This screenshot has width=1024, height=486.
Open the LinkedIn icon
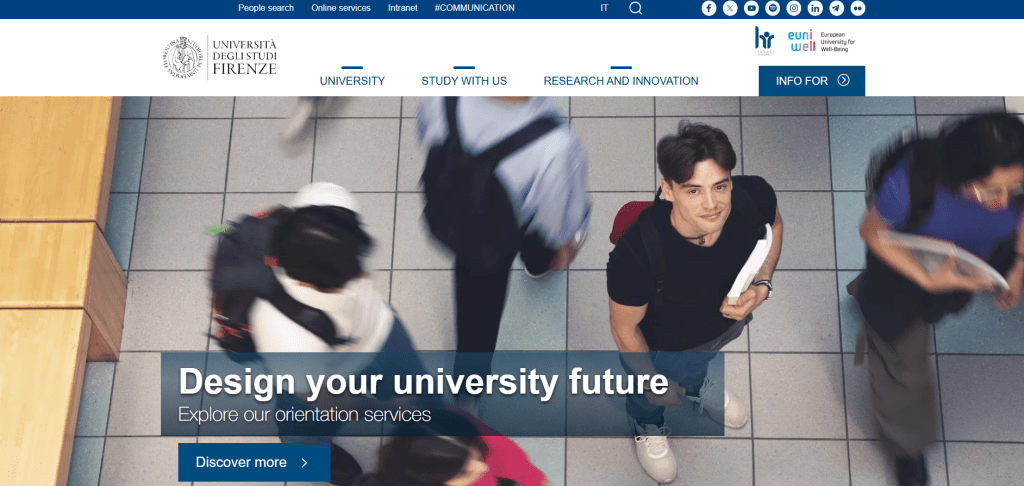815,8
